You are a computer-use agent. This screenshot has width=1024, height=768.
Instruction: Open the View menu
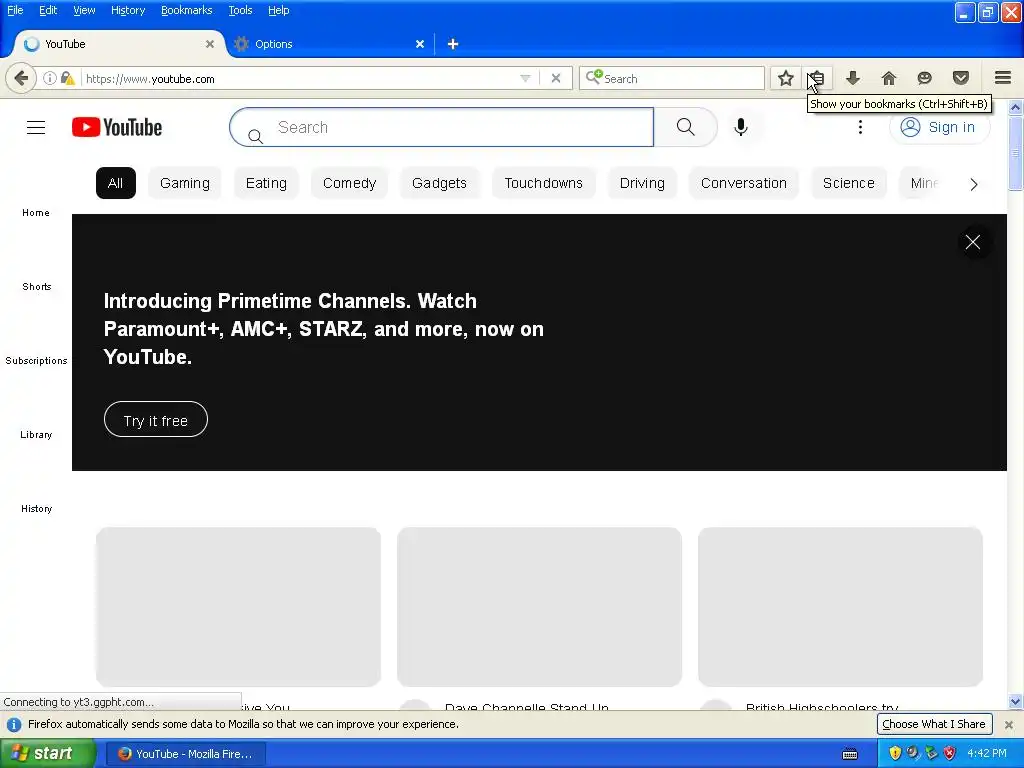[84, 10]
